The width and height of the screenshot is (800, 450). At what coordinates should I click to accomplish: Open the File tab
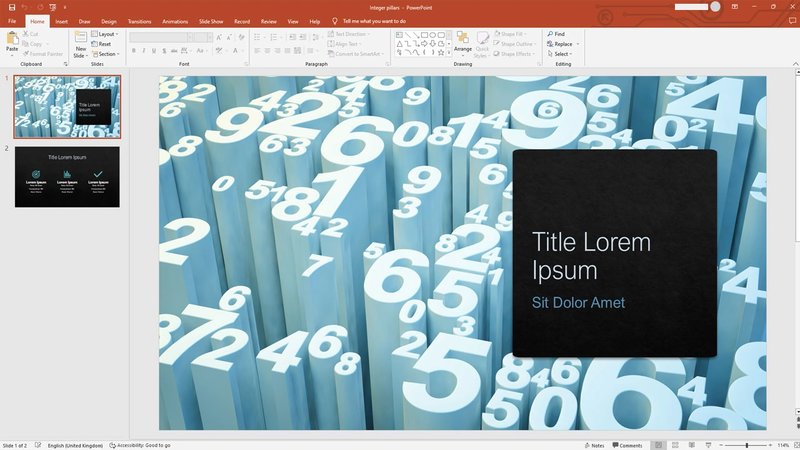(12, 21)
